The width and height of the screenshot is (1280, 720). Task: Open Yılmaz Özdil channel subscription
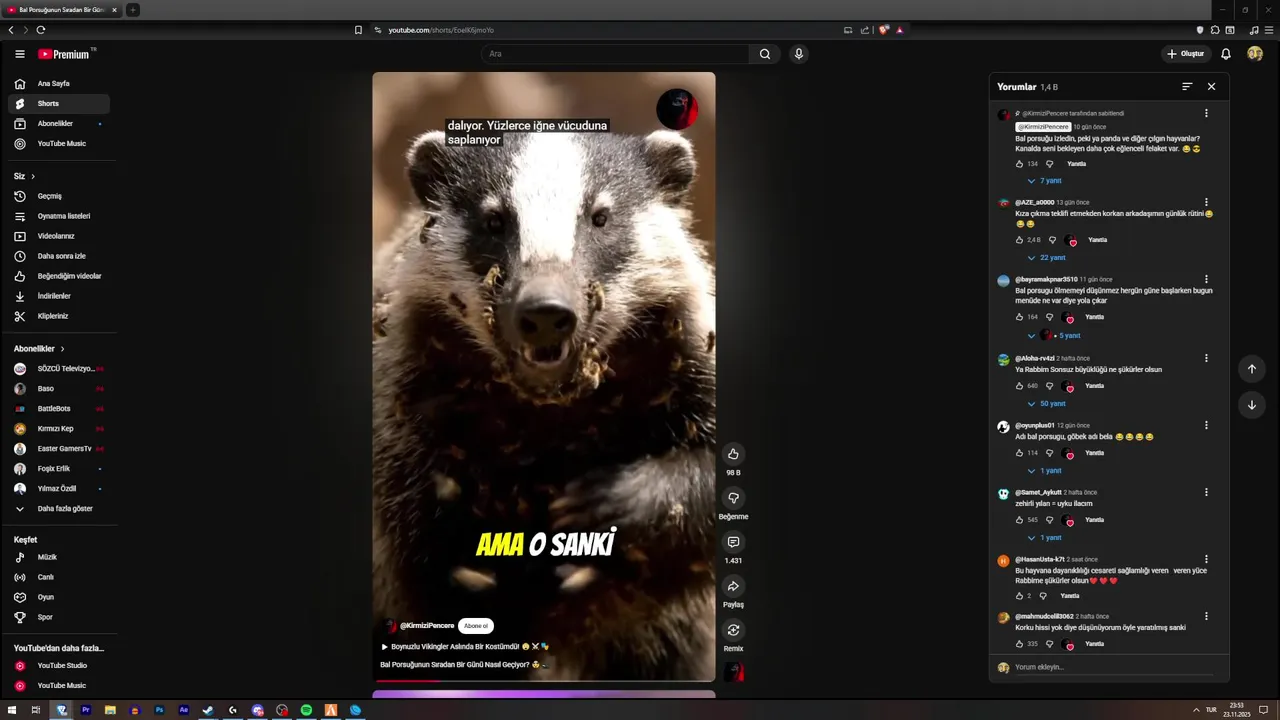pyautogui.click(x=59, y=489)
